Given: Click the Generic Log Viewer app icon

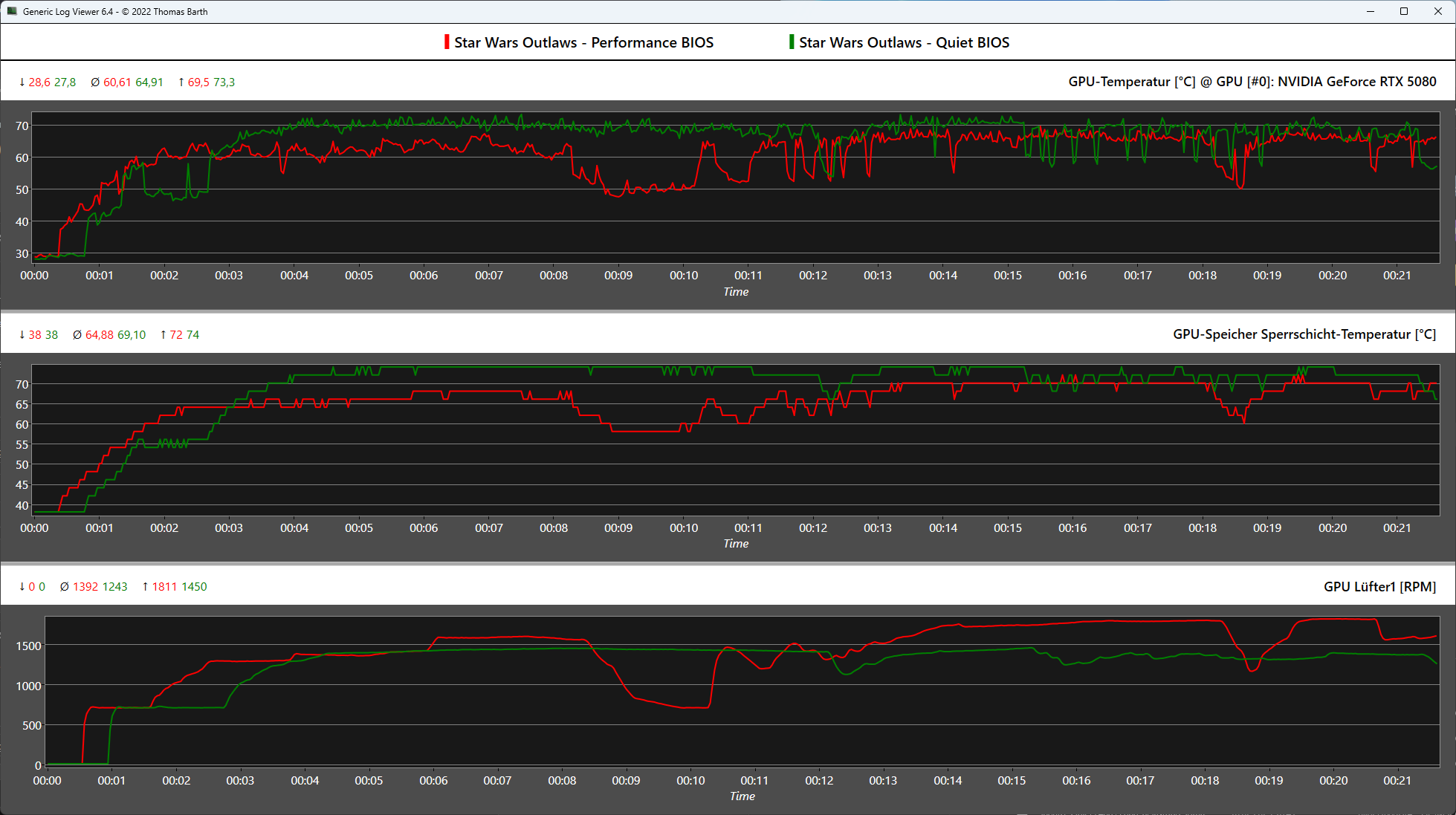Looking at the screenshot, I should (11, 11).
